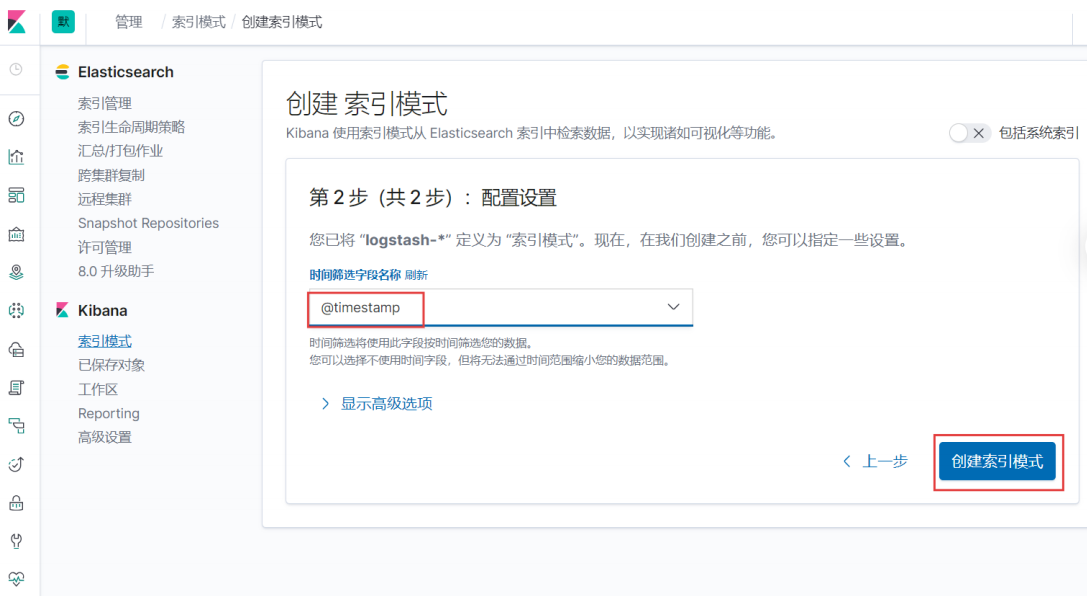Click 时间筛选字段名称 field label
Screen dimensions: 1087x596
click(x=355, y=275)
